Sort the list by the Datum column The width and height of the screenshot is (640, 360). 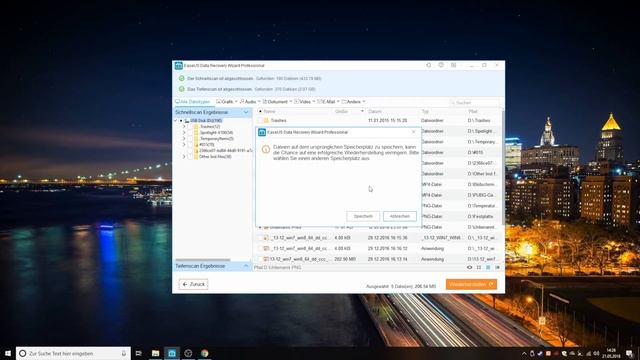click(375, 111)
